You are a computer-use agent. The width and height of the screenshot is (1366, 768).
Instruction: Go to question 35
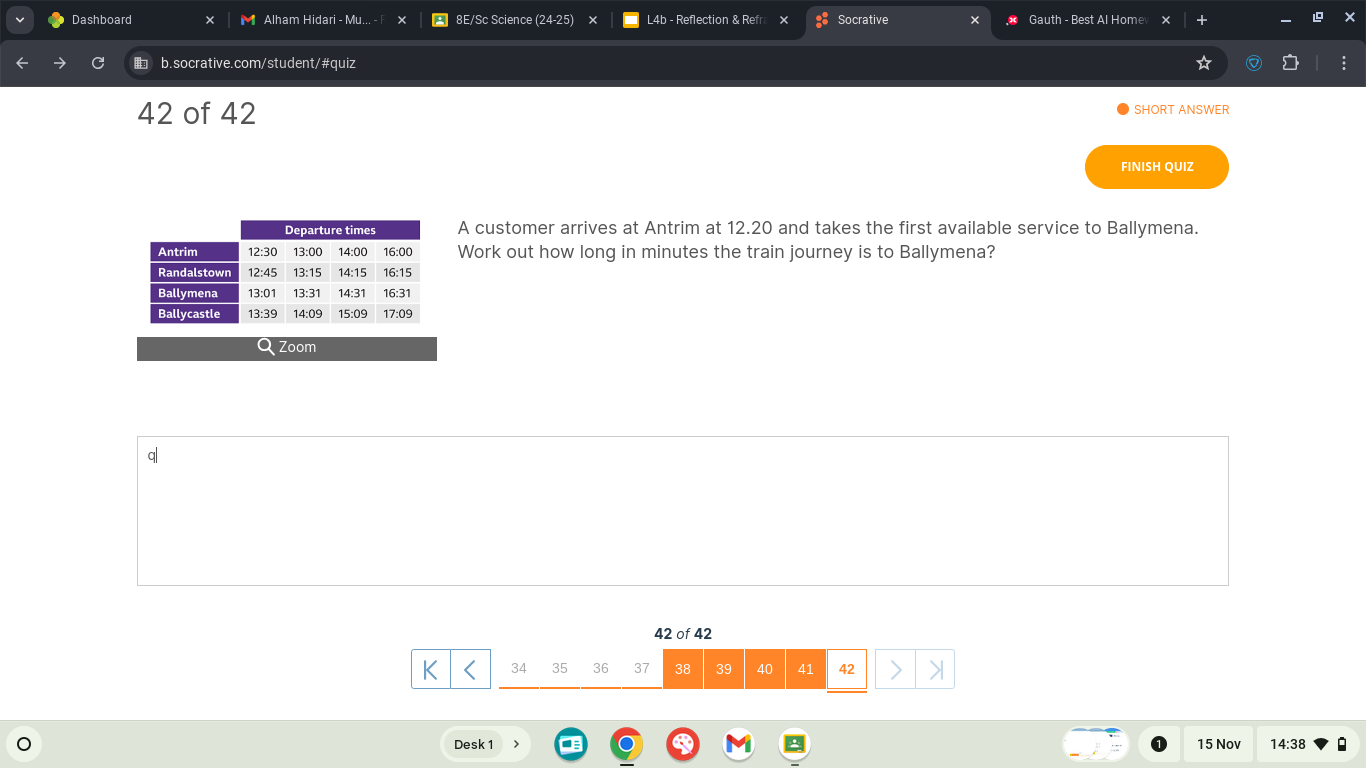(x=560, y=669)
